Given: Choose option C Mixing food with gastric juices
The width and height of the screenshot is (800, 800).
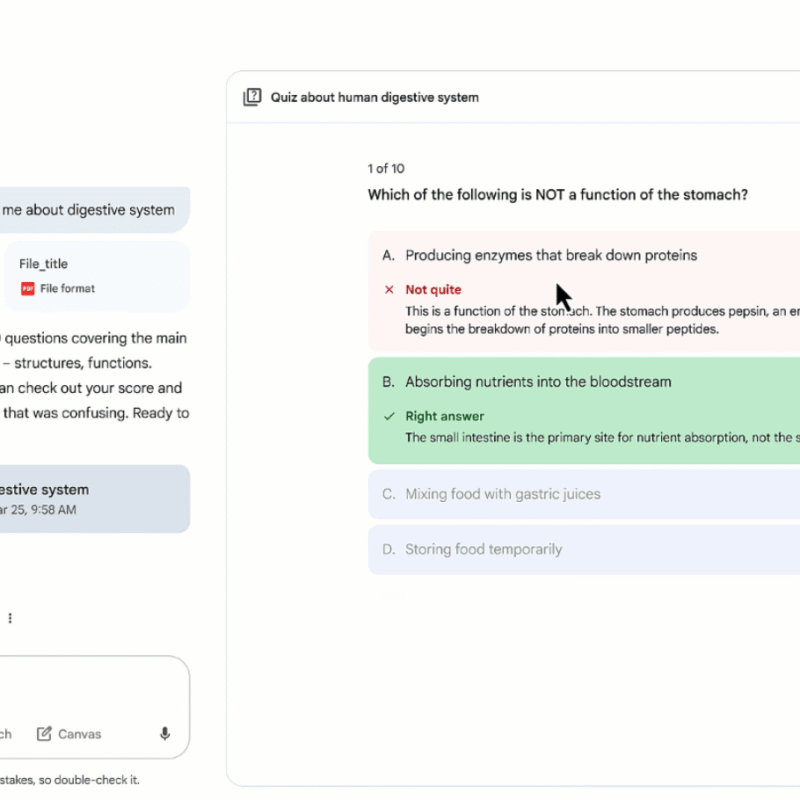Looking at the screenshot, I should pyautogui.click(x=584, y=494).
